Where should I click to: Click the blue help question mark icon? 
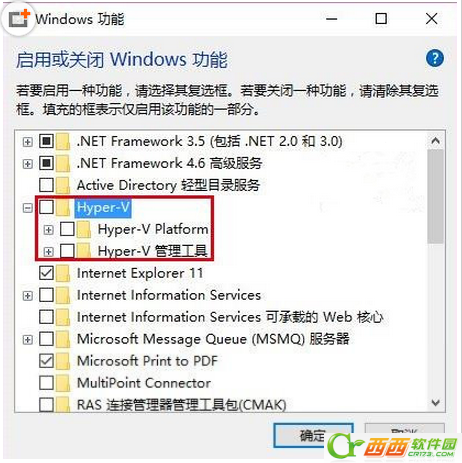435,58
